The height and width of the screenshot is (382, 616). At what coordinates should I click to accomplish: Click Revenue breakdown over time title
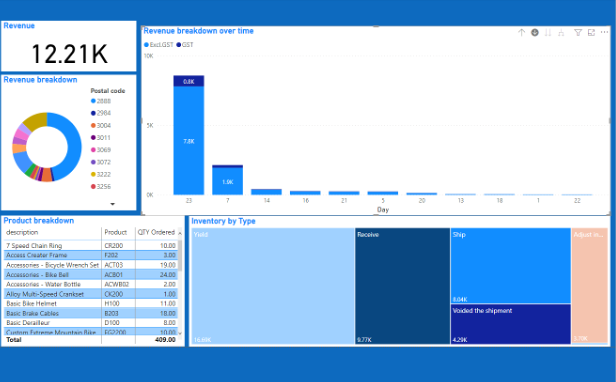[x=198, y=31]
